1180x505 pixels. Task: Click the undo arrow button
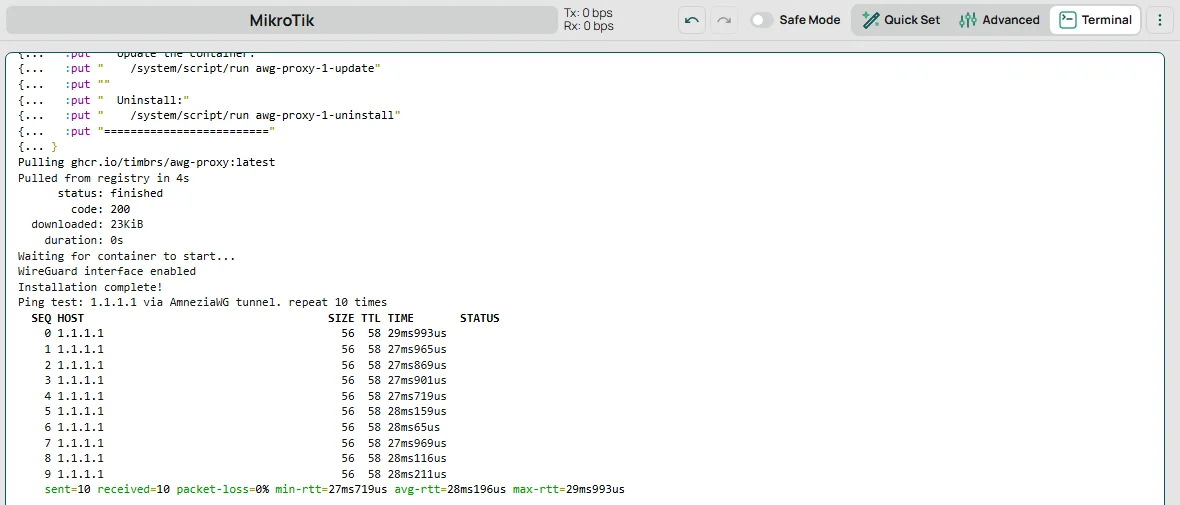pos(692,20)
